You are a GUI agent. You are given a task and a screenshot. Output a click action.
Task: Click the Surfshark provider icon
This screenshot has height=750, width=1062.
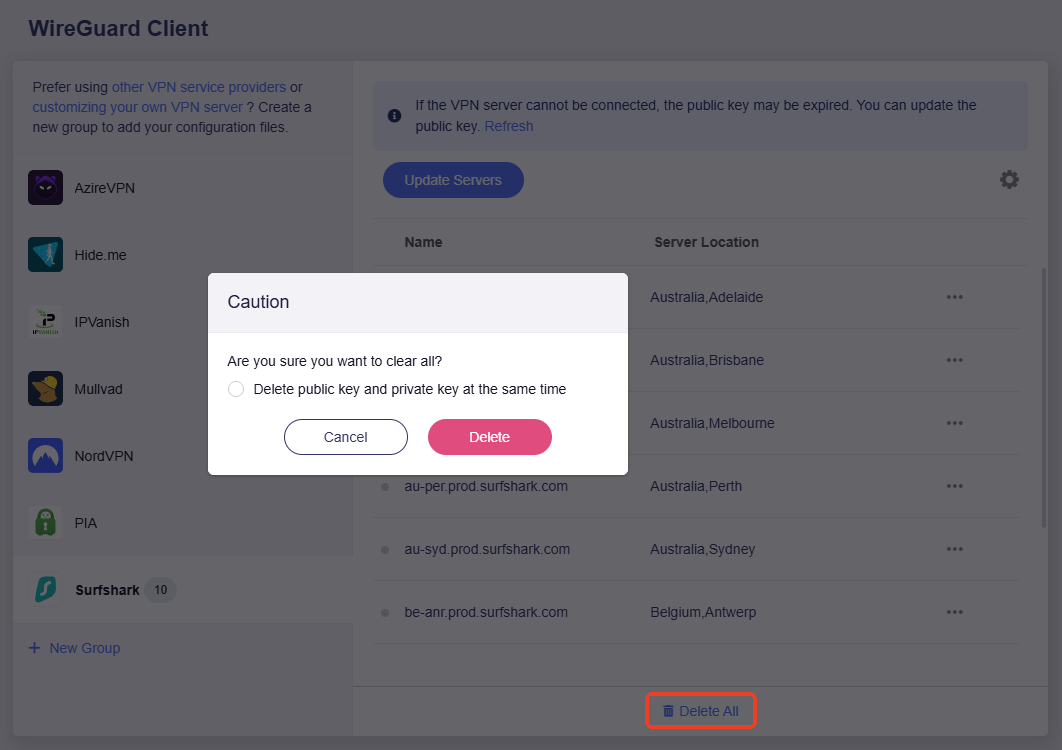(x=45, y=590)
